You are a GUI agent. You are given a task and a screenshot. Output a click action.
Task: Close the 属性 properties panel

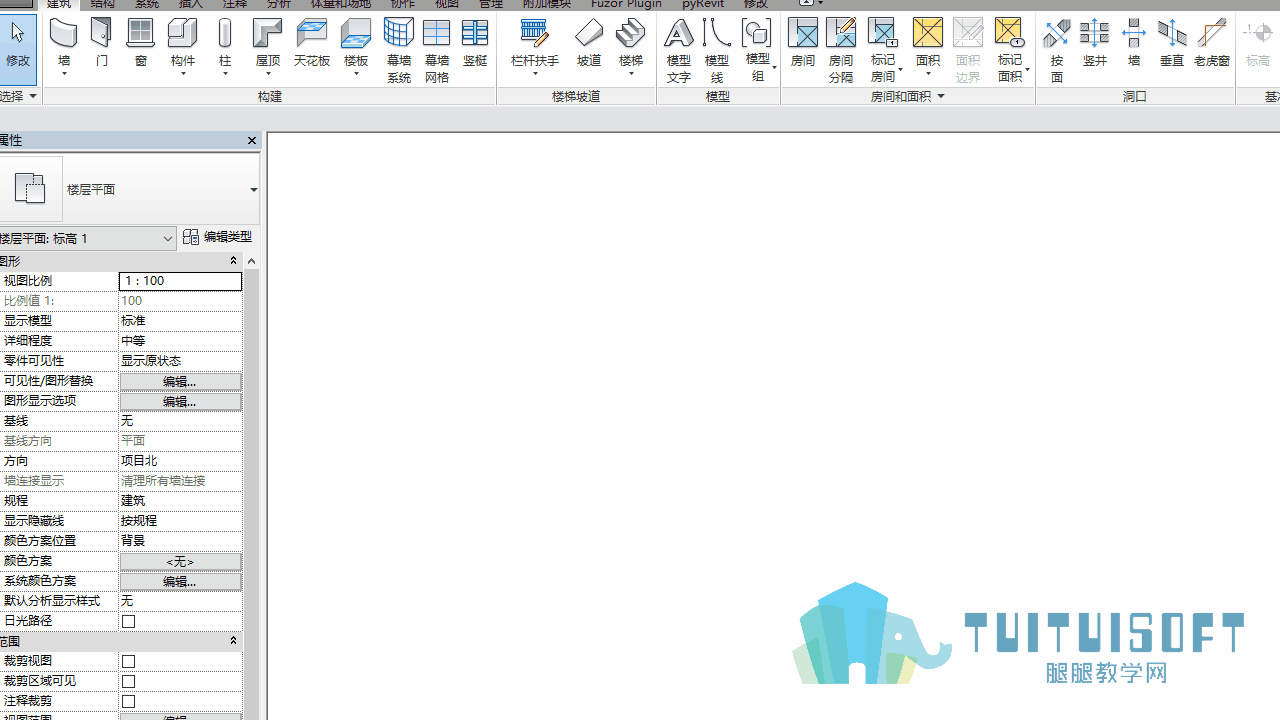(252, 141)
